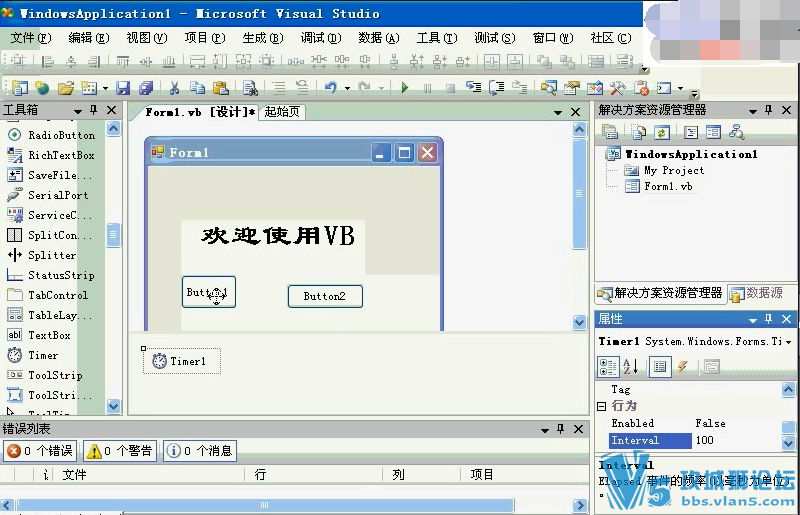This screenshot has height=515, width=800.
Task: Click the Find in Files icon
Action: [249, 88]
